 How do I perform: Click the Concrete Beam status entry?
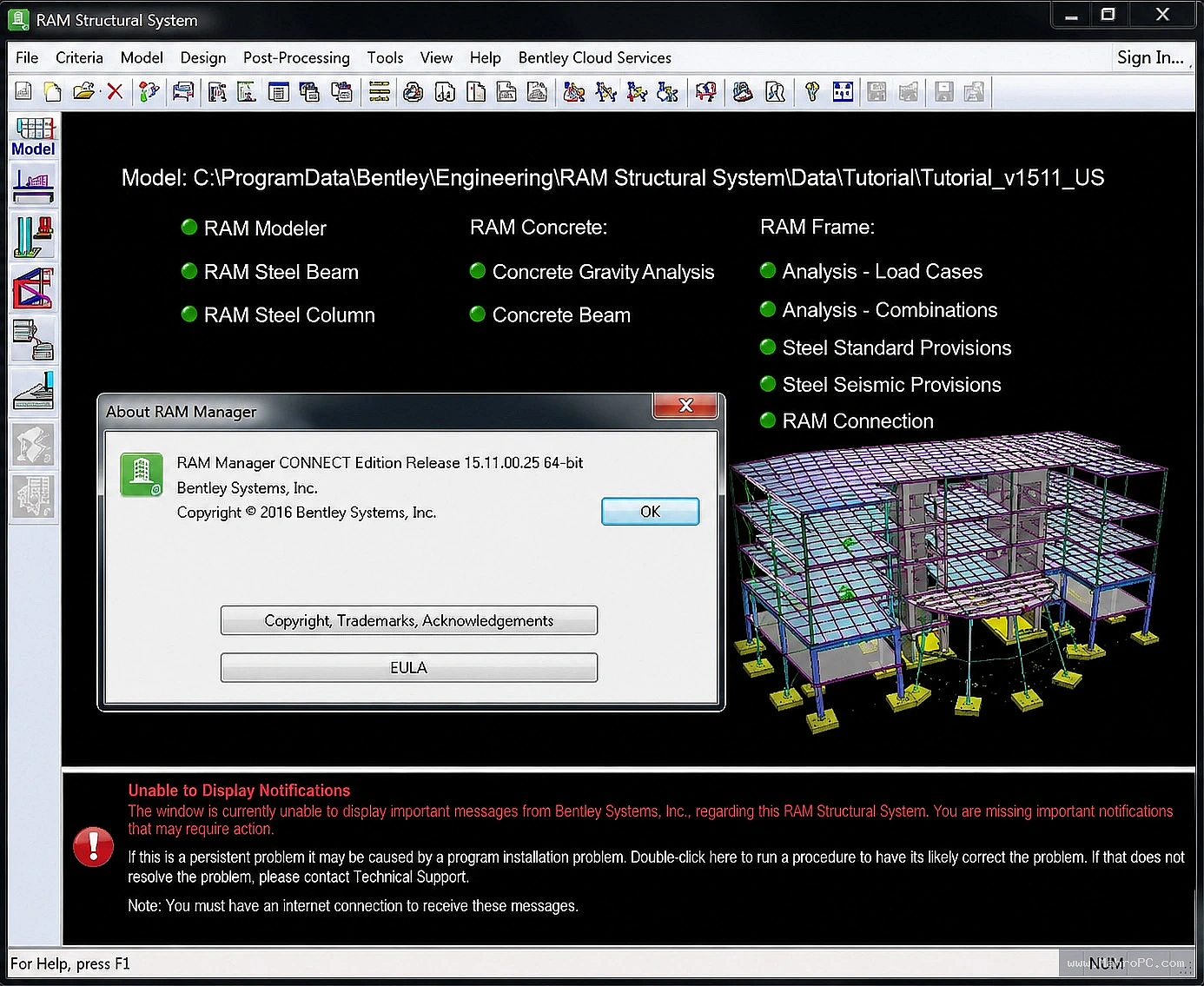(x=550, y=314)
